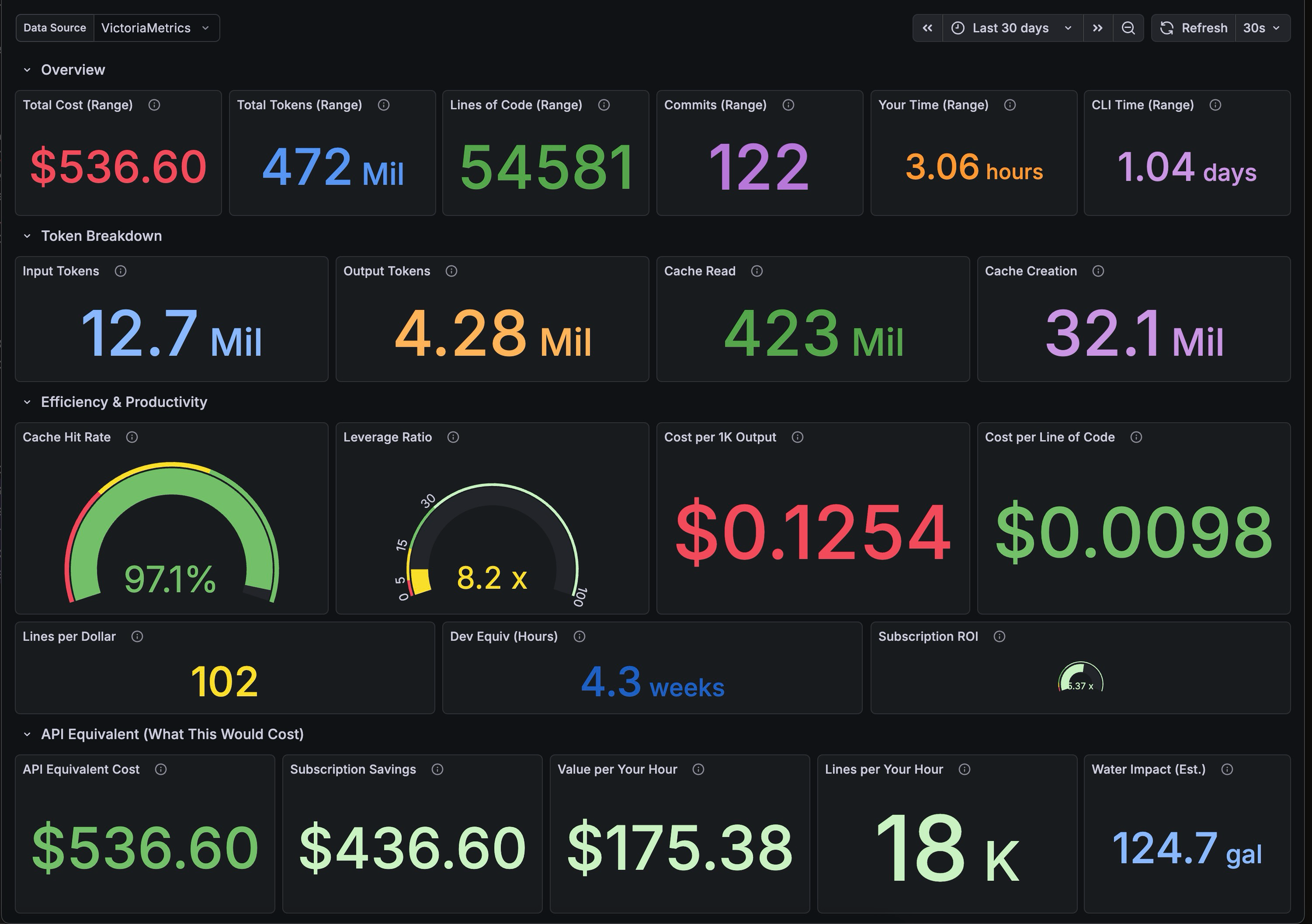
Task: Click the Subscription Savings panel title
Action: 353,770
